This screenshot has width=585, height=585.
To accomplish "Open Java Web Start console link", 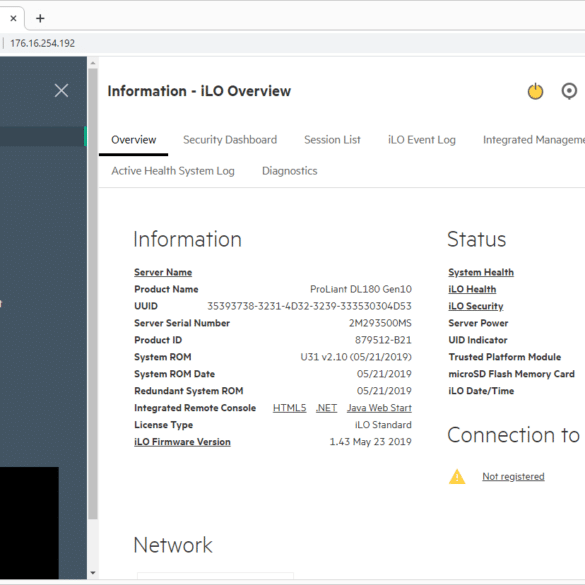I will 379,408.
